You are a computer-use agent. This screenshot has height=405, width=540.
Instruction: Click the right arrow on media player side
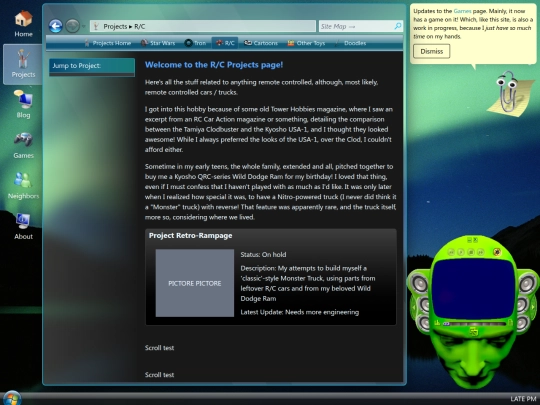pos(533,307)
